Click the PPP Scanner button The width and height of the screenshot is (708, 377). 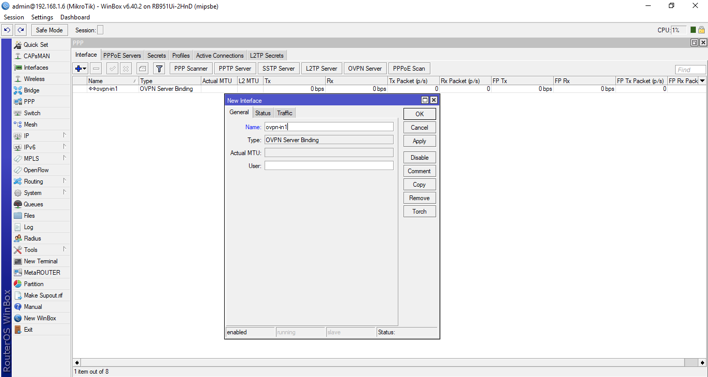point(191,69)
